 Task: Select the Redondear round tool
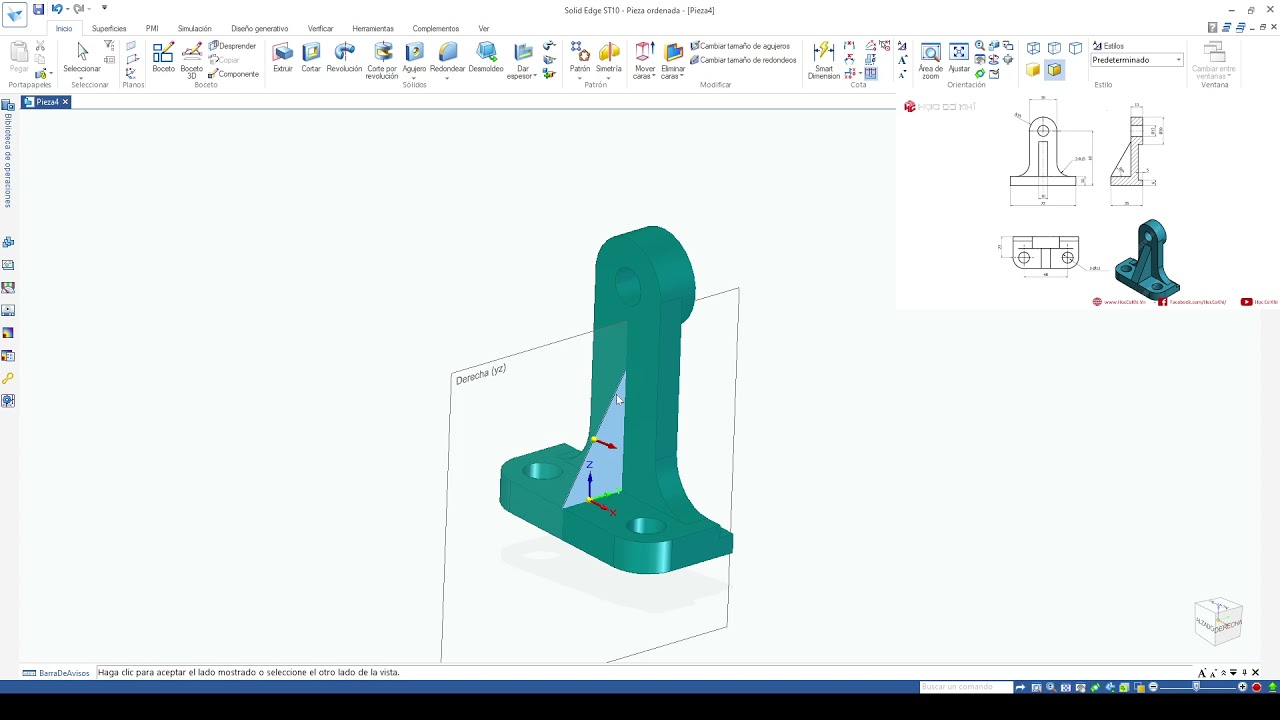pyautogui.click(x=447, y=57)
